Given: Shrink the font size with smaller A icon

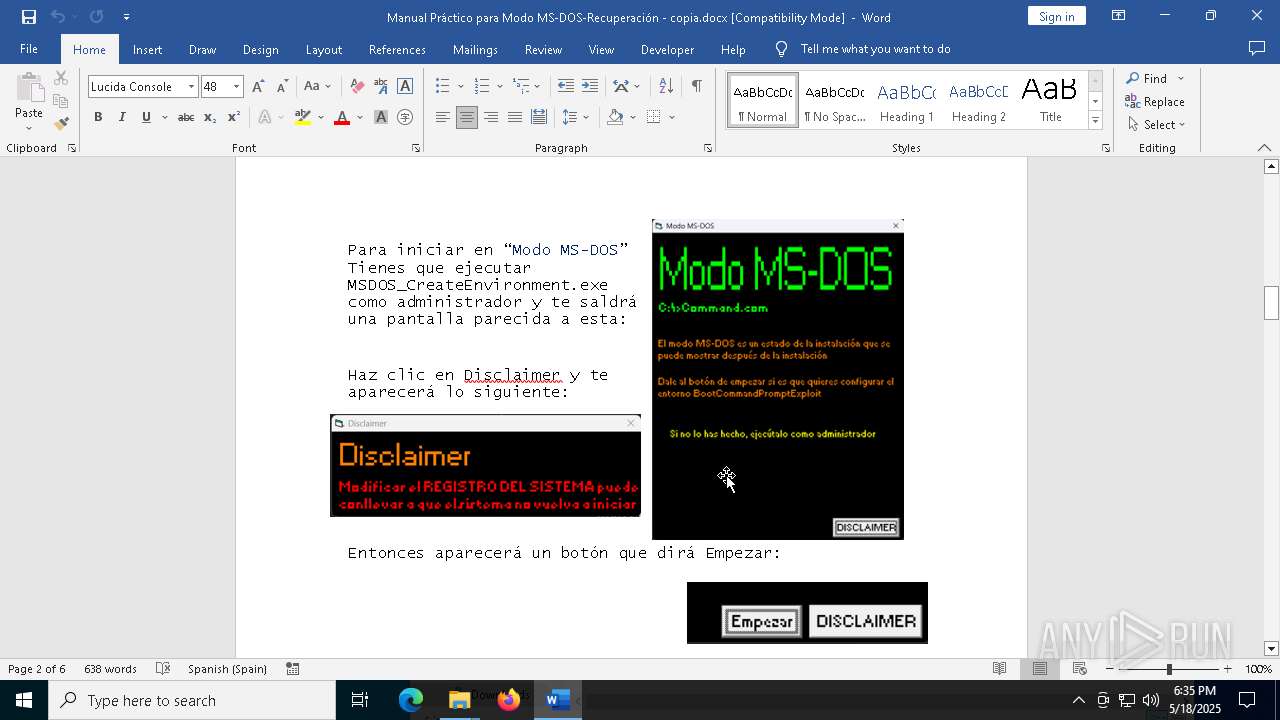Looking at the screenshot, I should [x=282, y=87].
